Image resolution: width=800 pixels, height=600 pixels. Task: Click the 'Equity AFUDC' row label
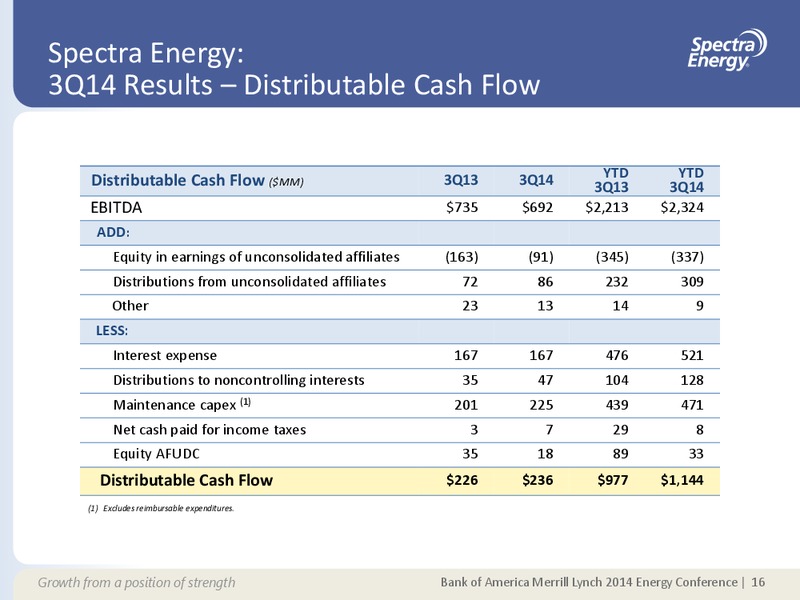click(156, 454)
